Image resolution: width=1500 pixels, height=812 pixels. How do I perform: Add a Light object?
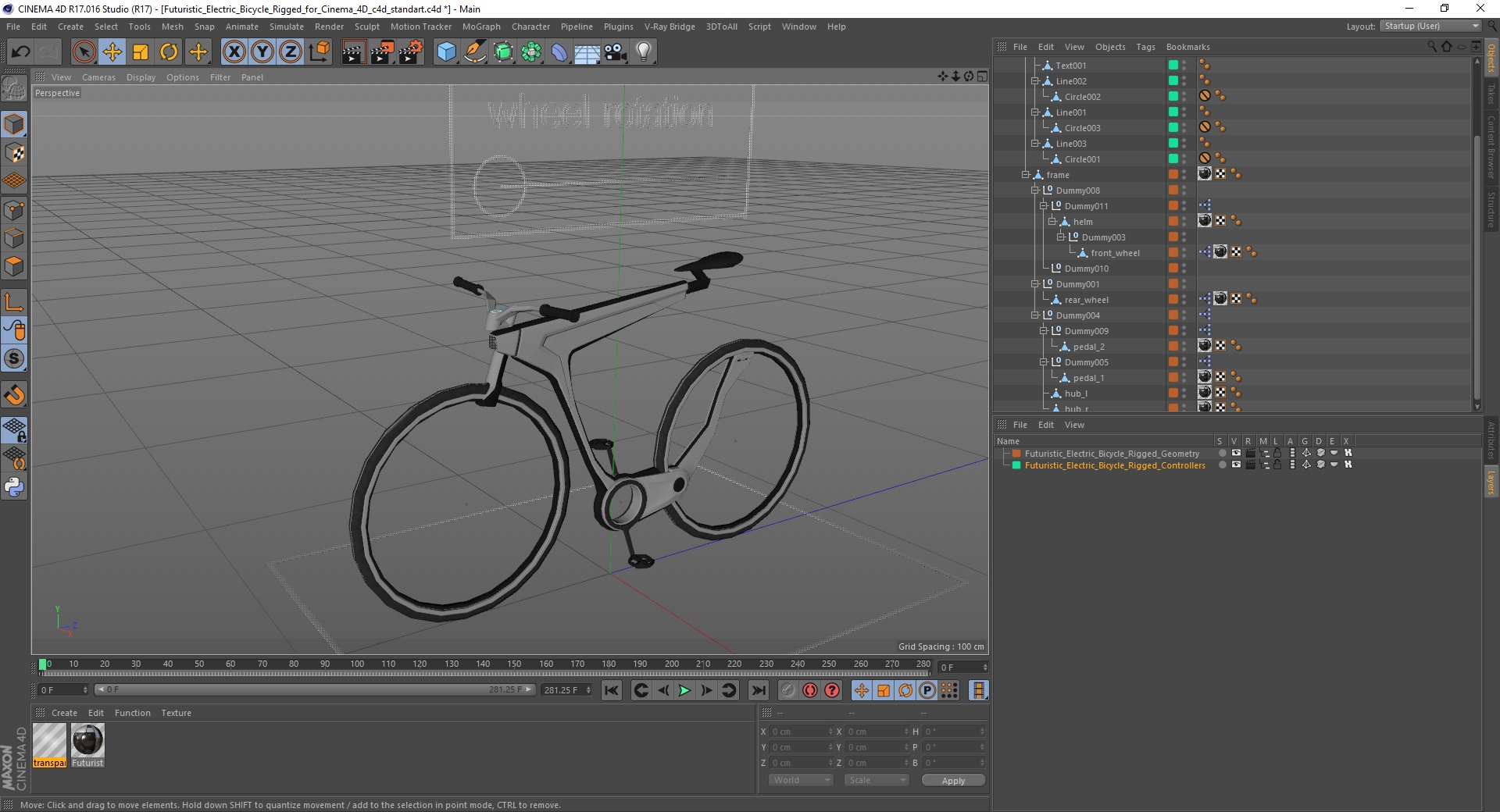pos(644,52)
